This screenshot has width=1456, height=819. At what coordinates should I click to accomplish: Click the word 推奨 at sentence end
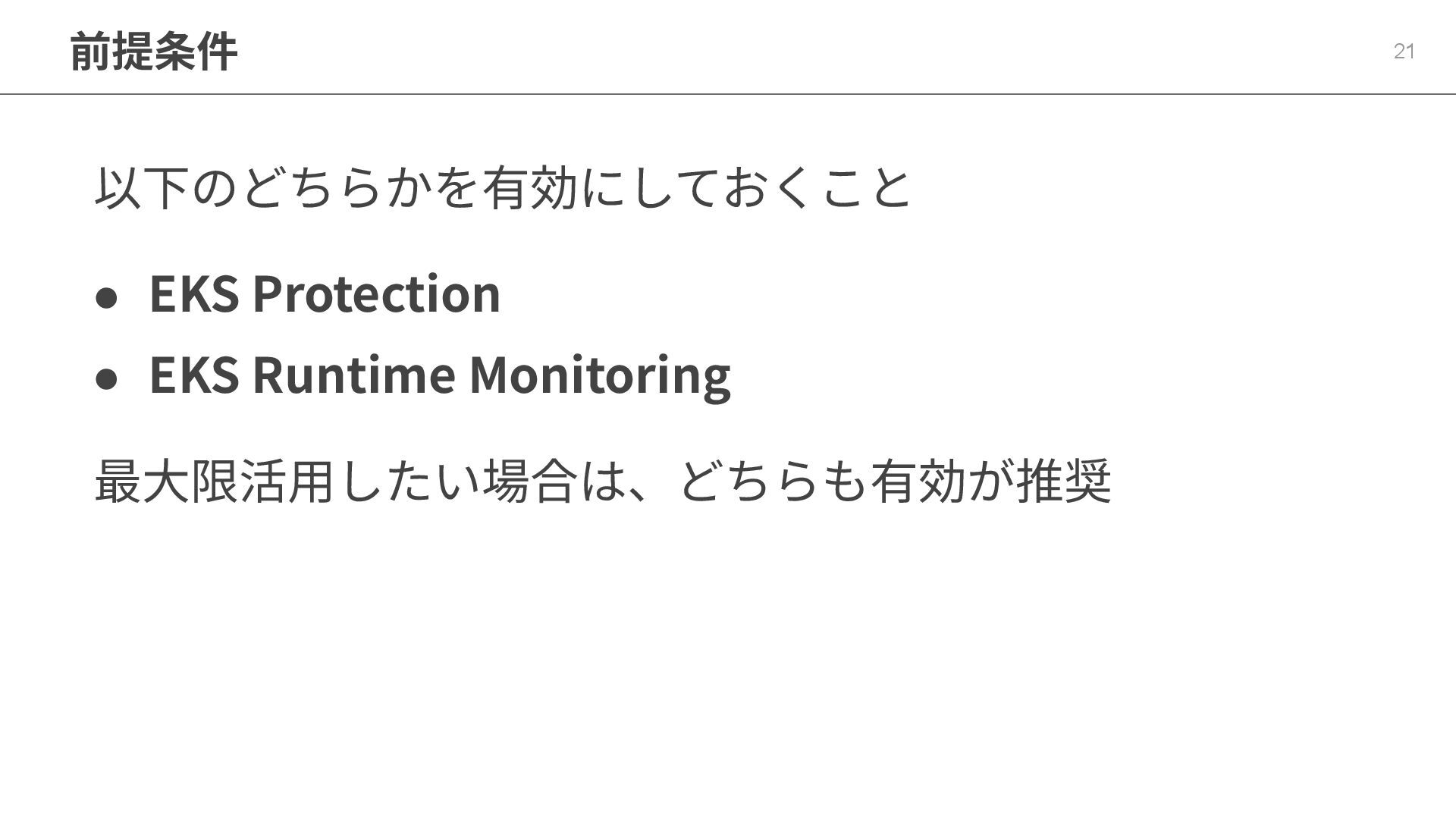[1064, 481]
